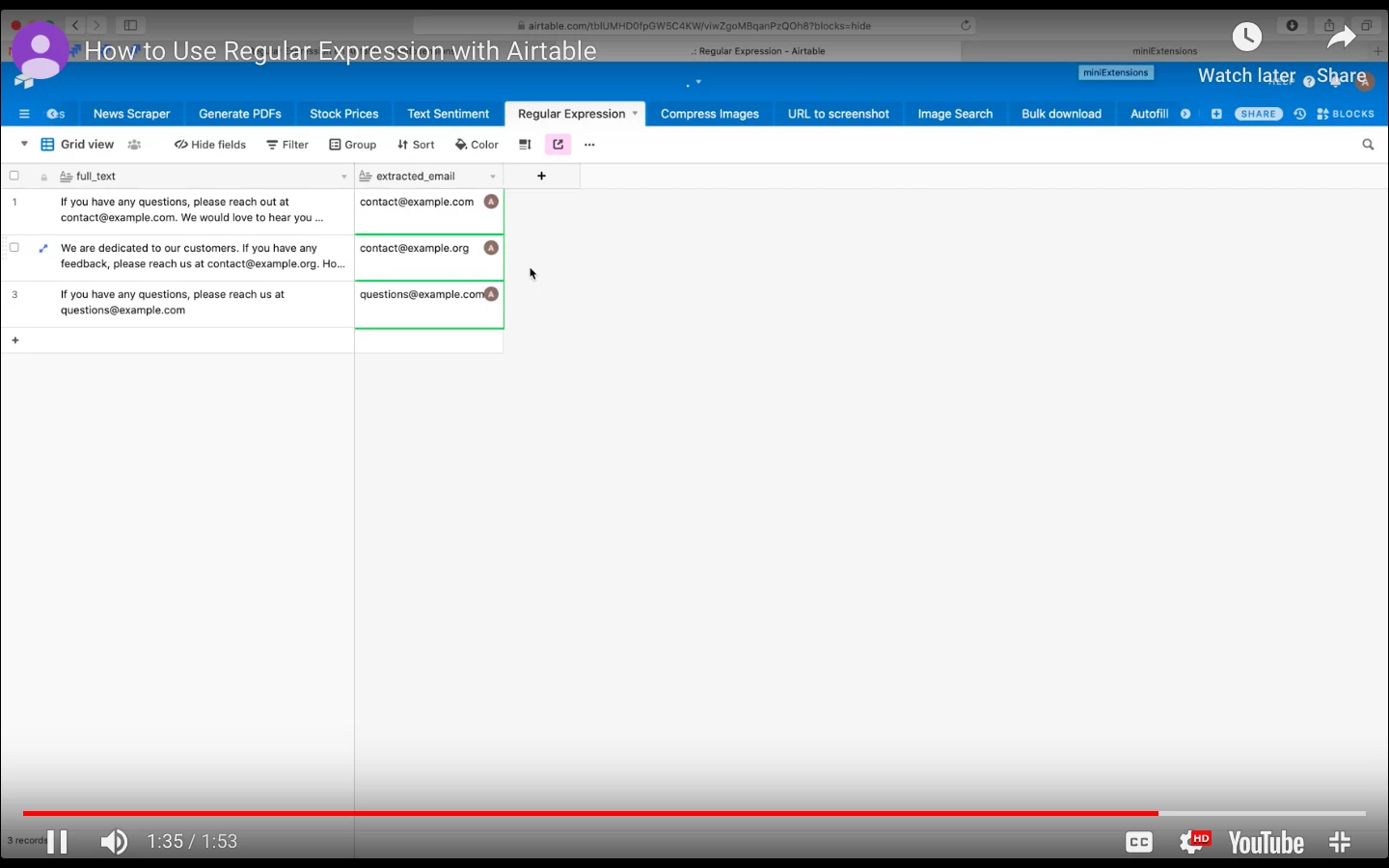Image resolution: width=1389 pixels, height=868 pixels.
Task: Select the Autofill table tab
Action: click(x=1149, y=114)
